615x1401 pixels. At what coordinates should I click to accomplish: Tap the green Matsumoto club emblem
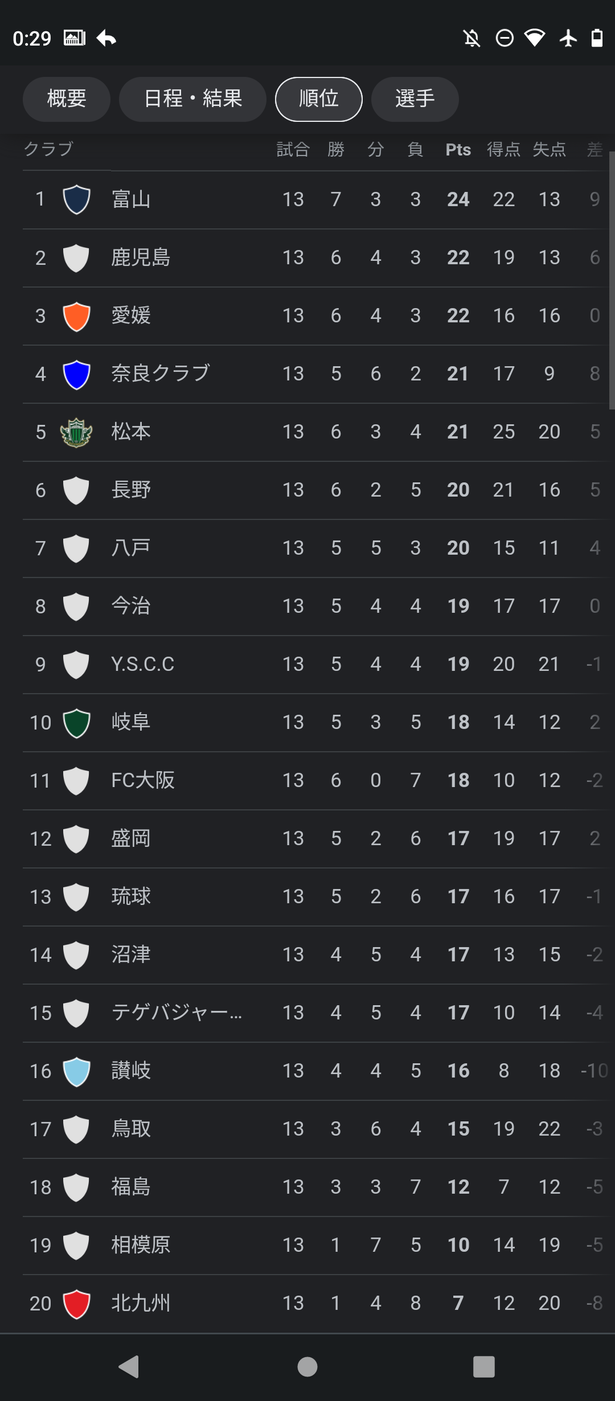pos(77,432)
